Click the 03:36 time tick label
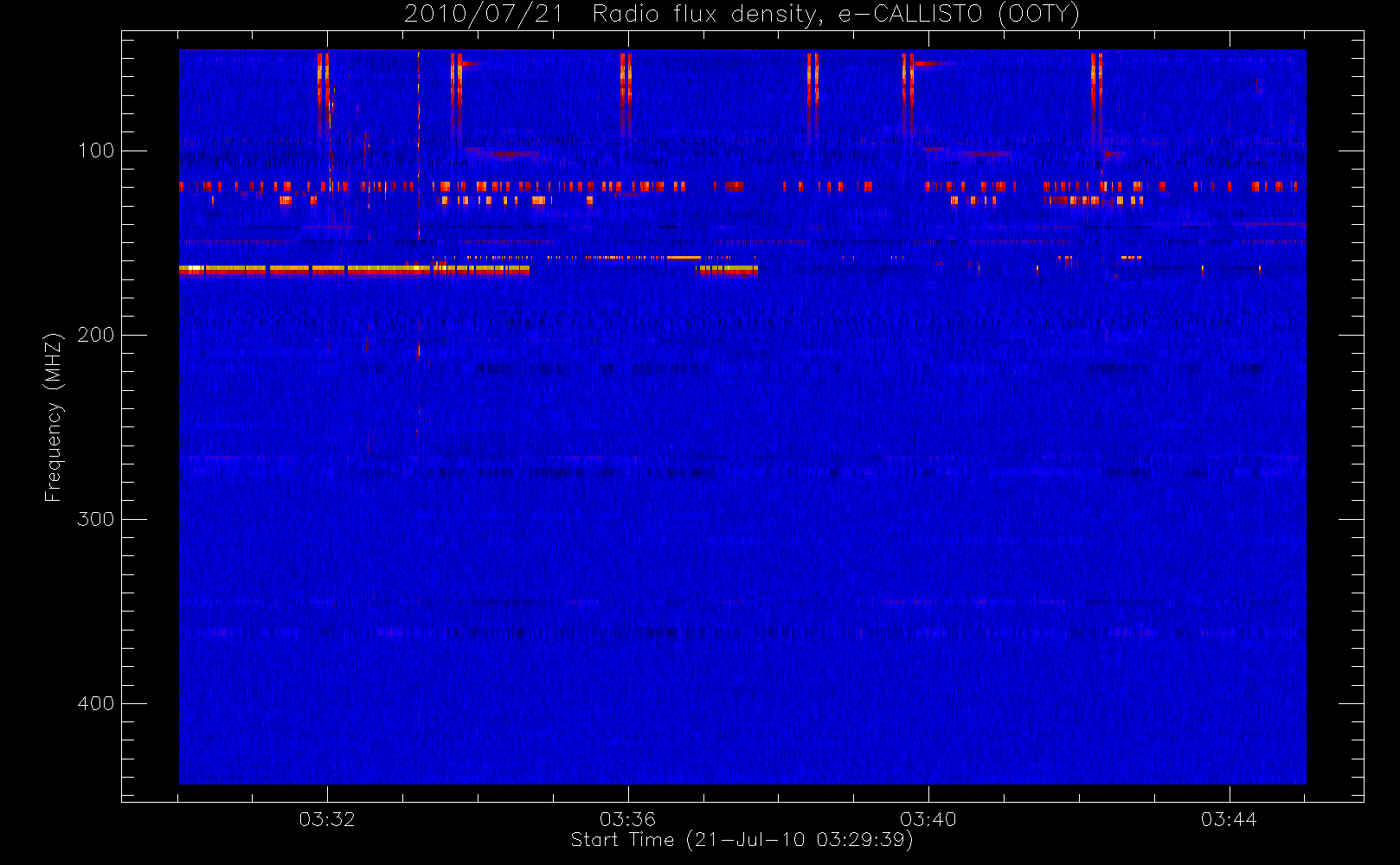 point(627,819)
